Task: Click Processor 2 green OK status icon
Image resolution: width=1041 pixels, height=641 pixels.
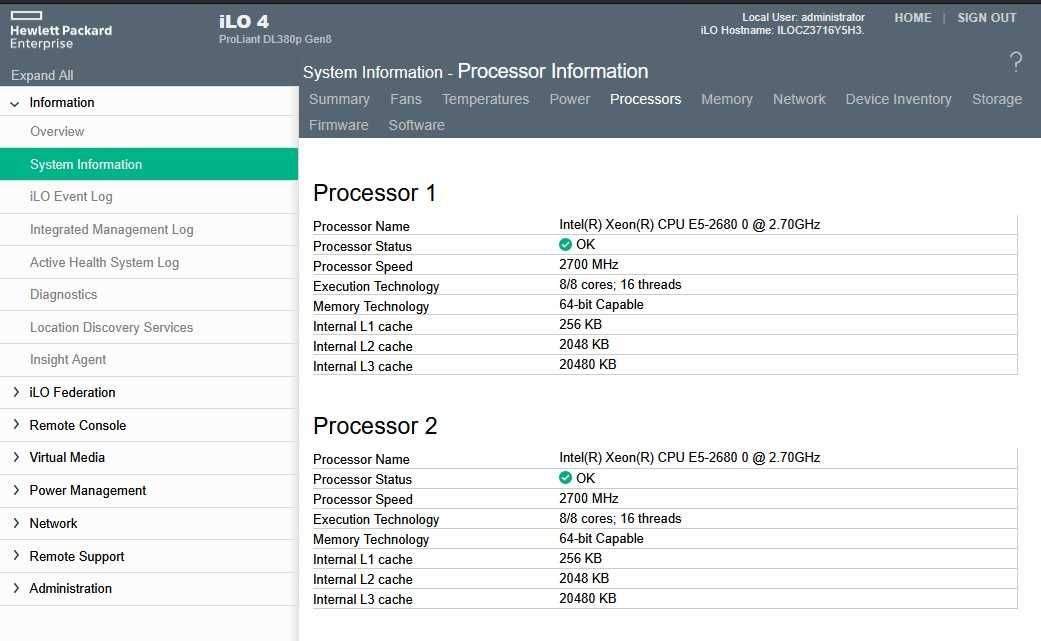Action: (x=565, y=478)
